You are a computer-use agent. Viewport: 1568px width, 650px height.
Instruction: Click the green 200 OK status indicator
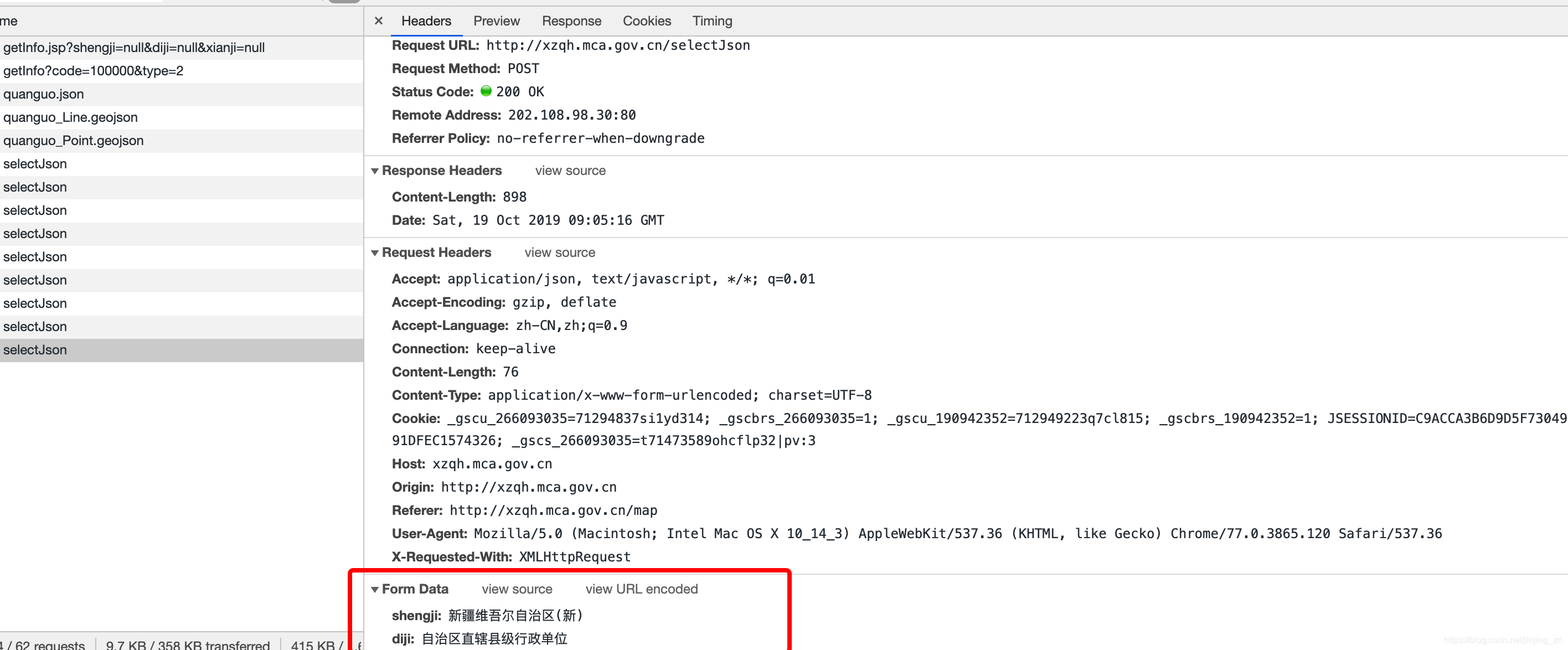click(x=486, y=91)
